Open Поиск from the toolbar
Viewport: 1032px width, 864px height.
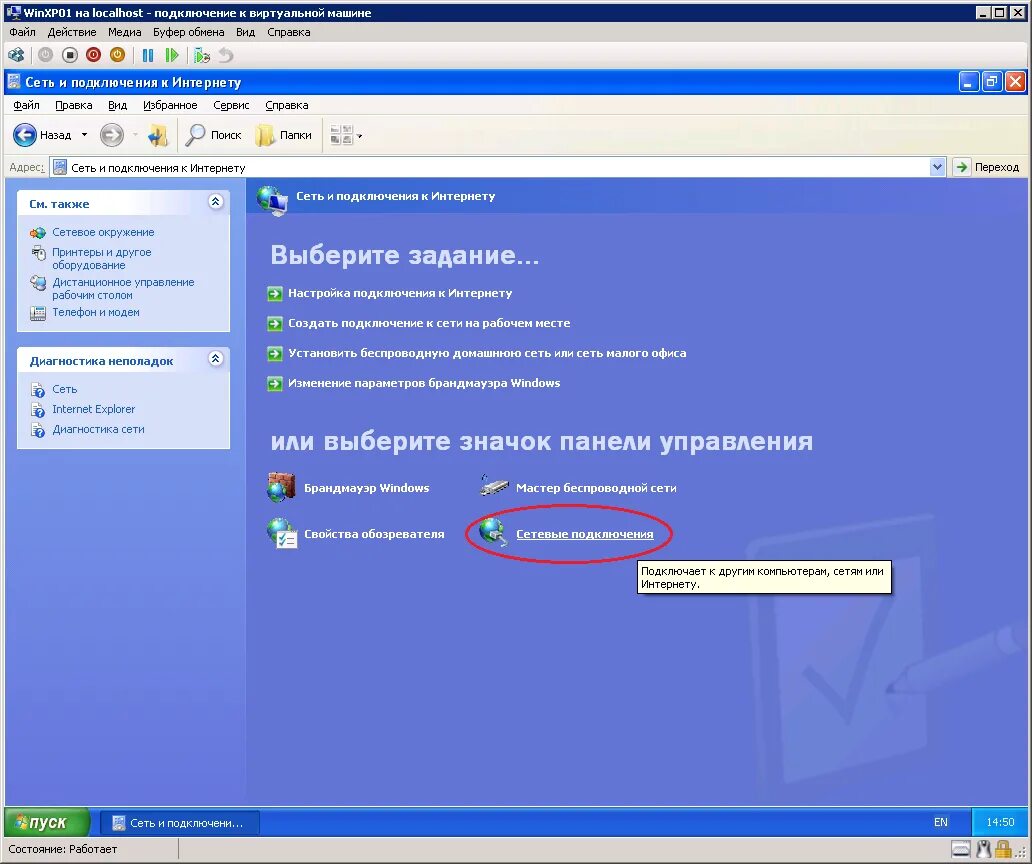(x=213, y=135)
